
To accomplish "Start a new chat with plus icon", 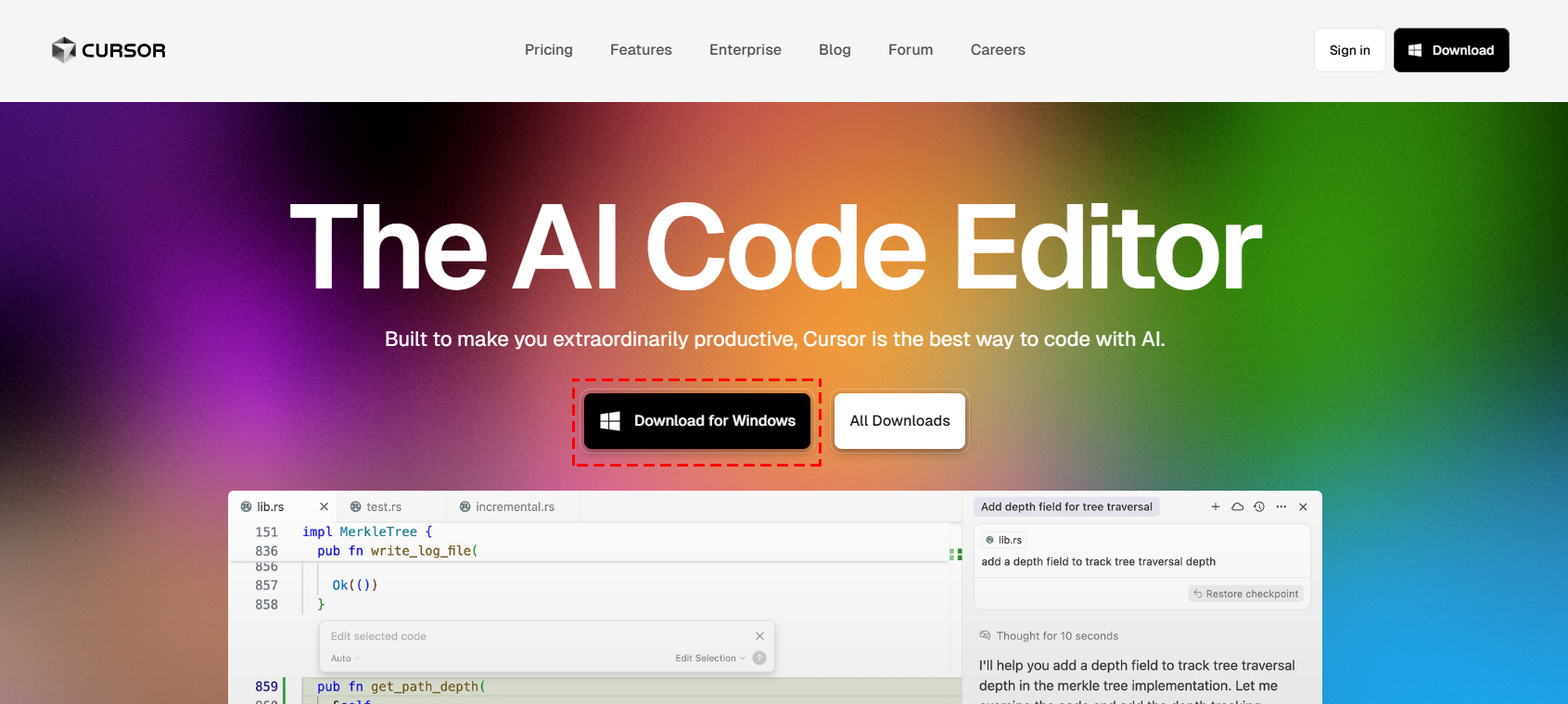I will (x=1216, y=506).
